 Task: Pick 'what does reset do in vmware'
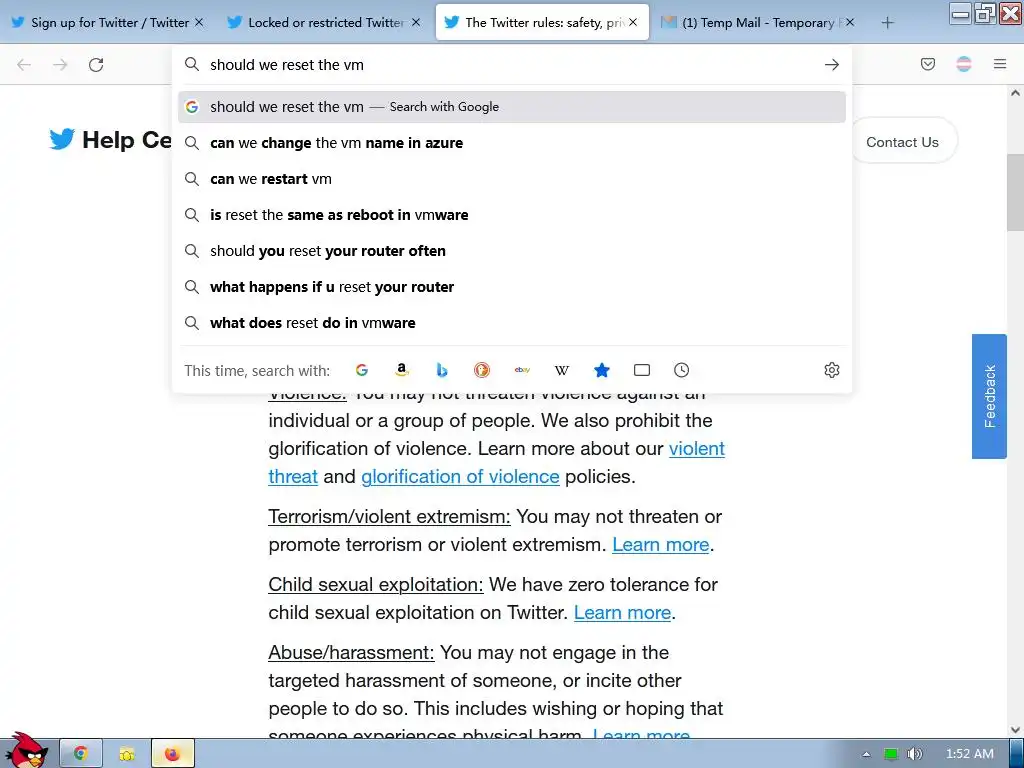[x=511, y=323]
